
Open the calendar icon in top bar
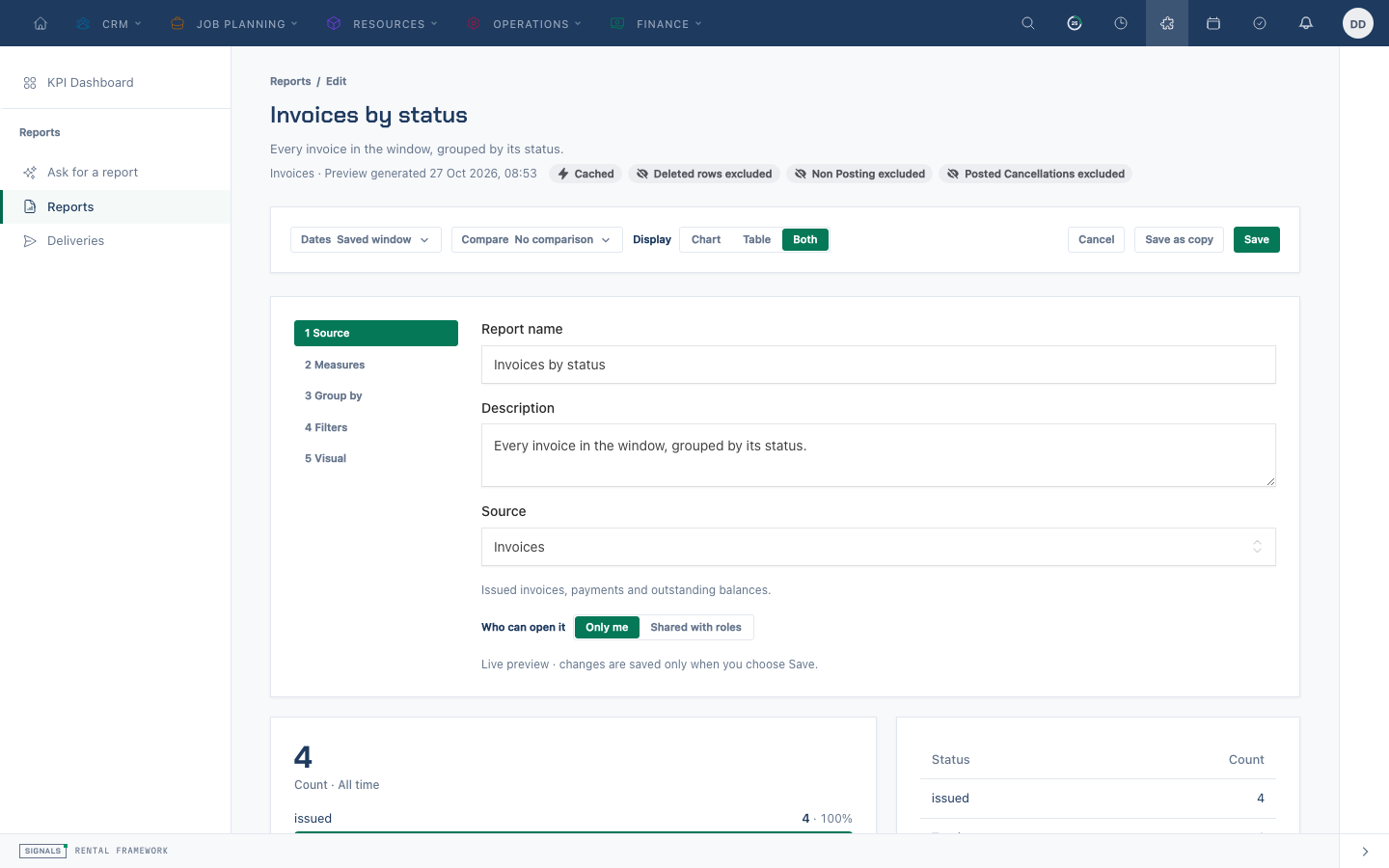point(1213,23)
